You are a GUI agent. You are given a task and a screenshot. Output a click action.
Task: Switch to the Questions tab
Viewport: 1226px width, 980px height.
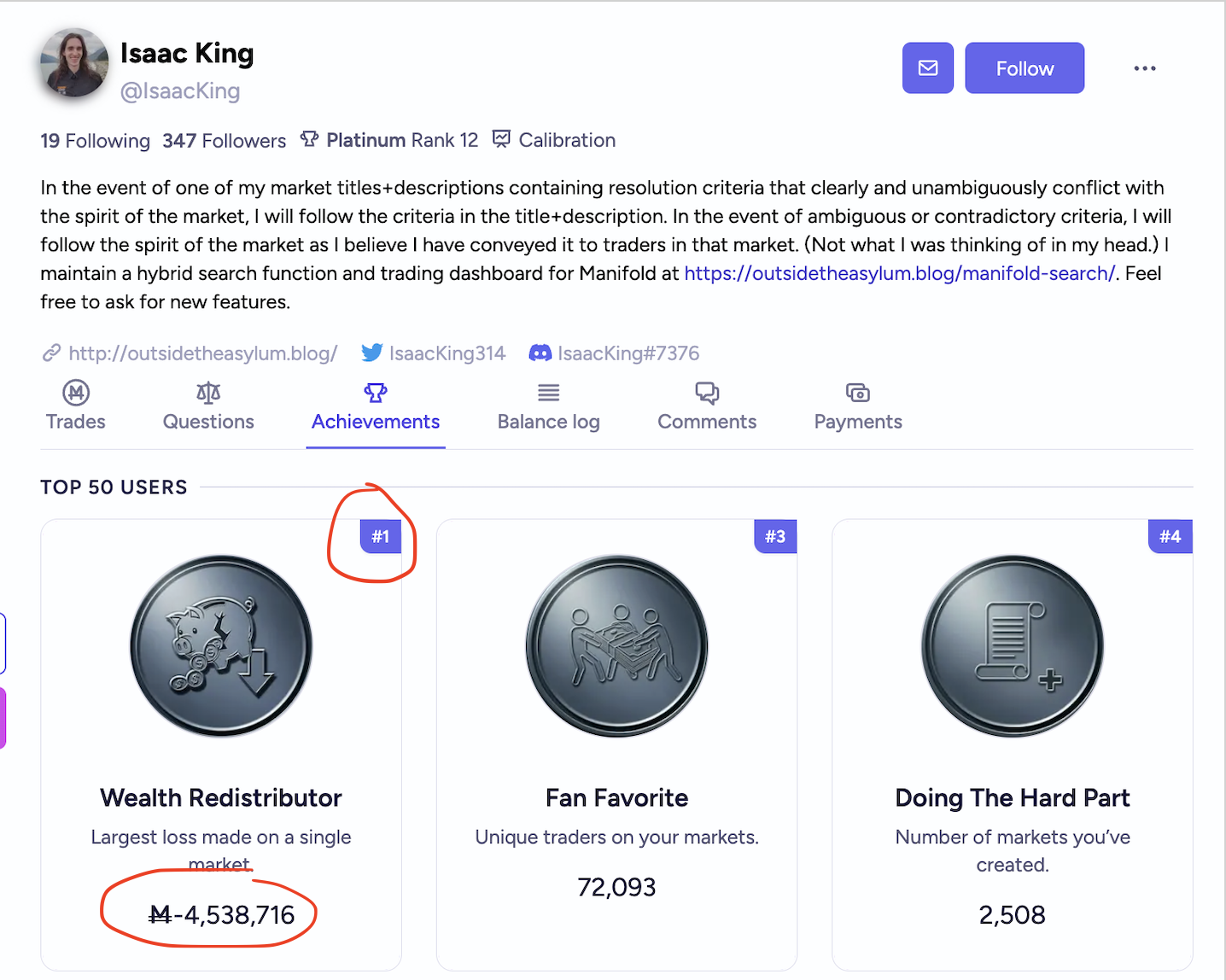click(x=208, y=406)
